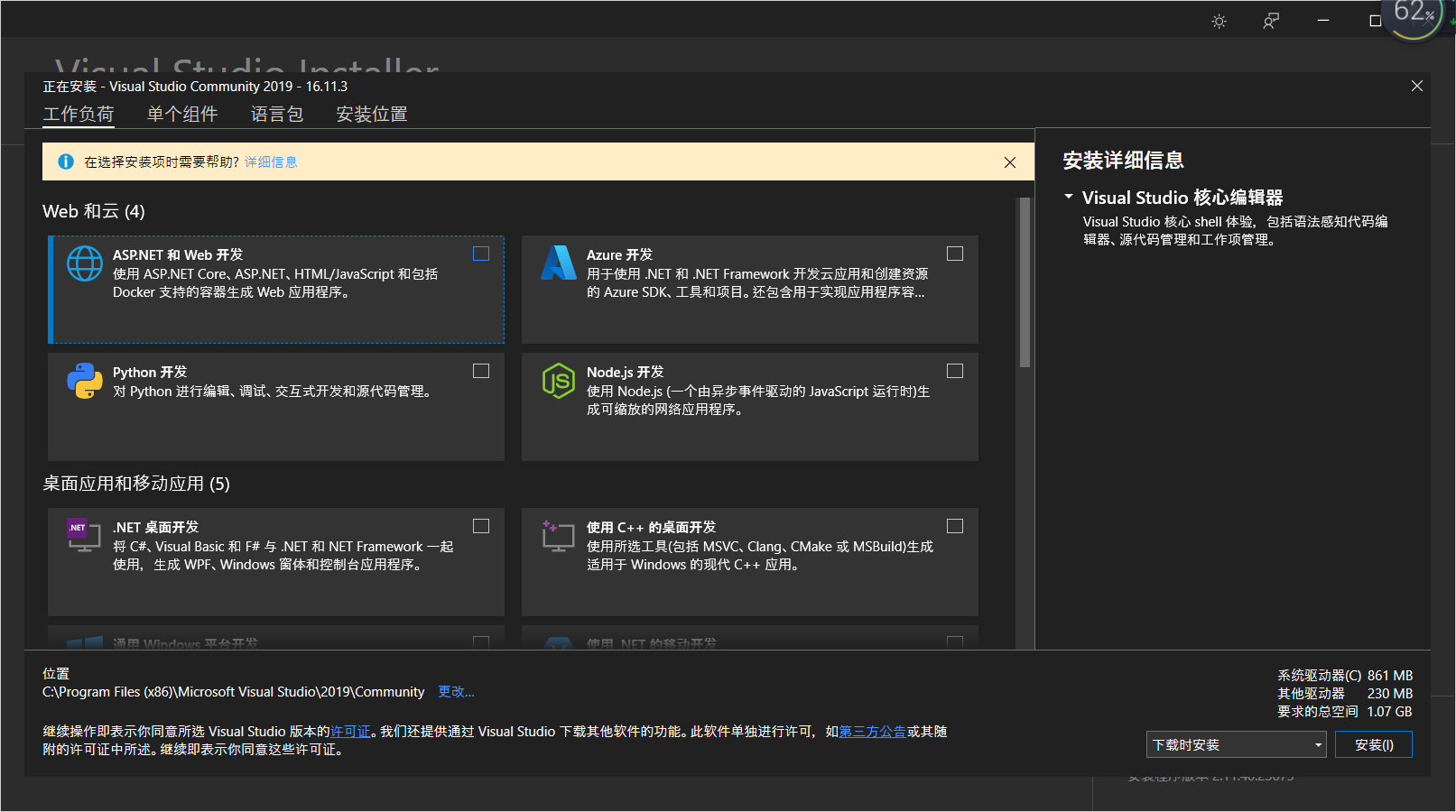Dismiss the help banner with X
This screenshot has width=1456, height=812.
(1010, 162)
